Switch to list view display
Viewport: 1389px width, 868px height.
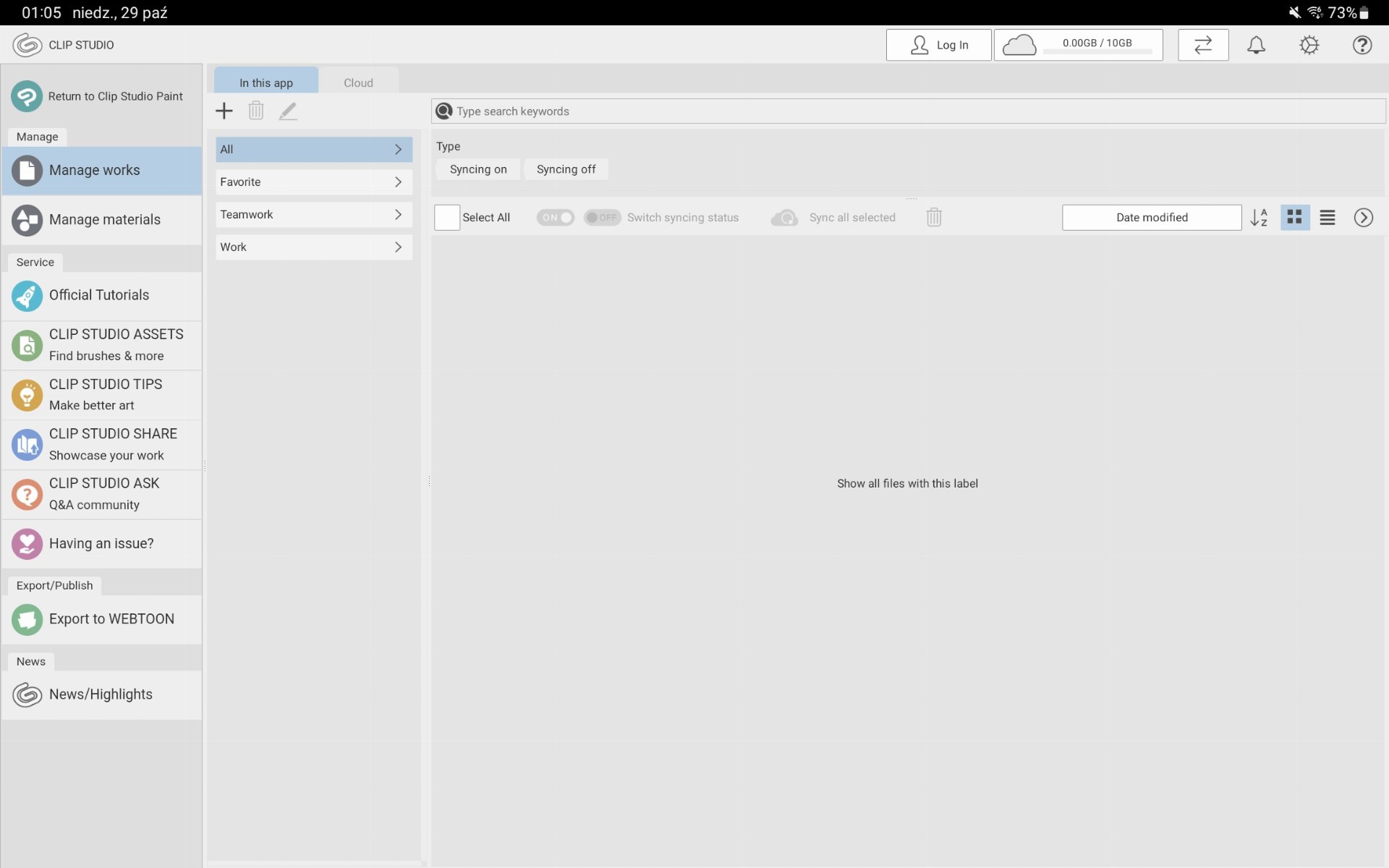coord(1327,217)
